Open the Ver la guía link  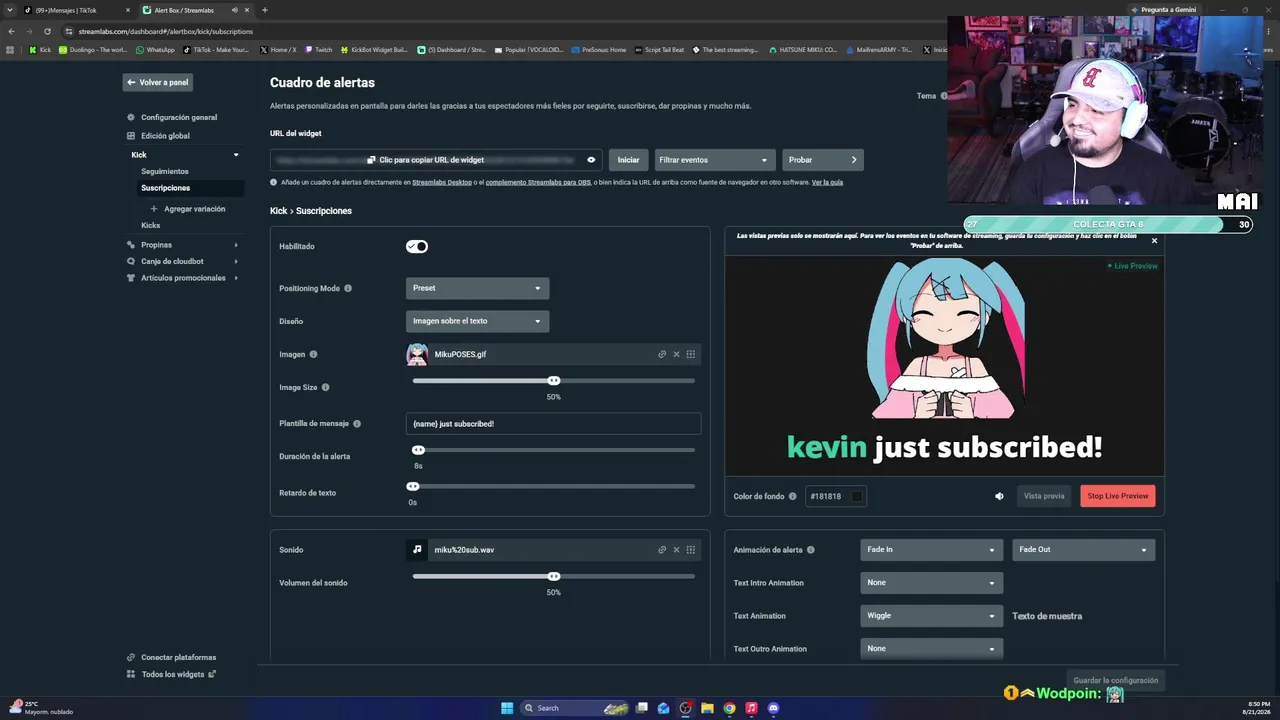(827, 182)
